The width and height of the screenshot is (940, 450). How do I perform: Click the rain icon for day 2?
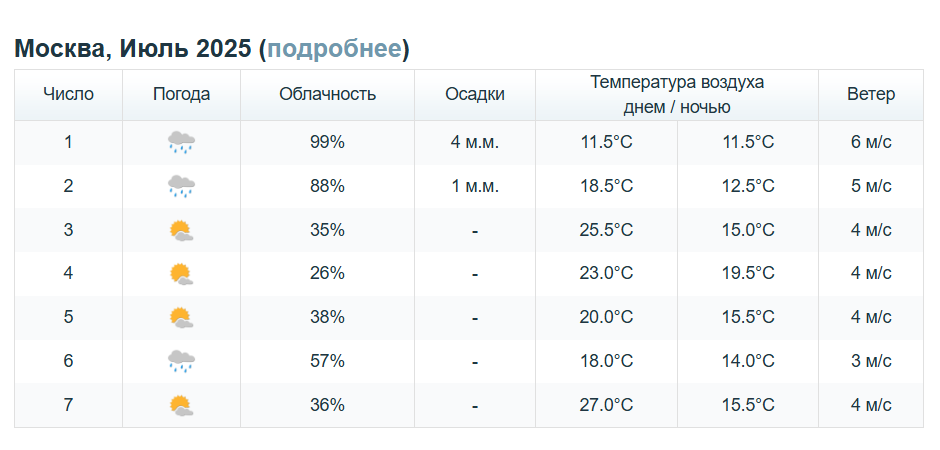[181, 186]
